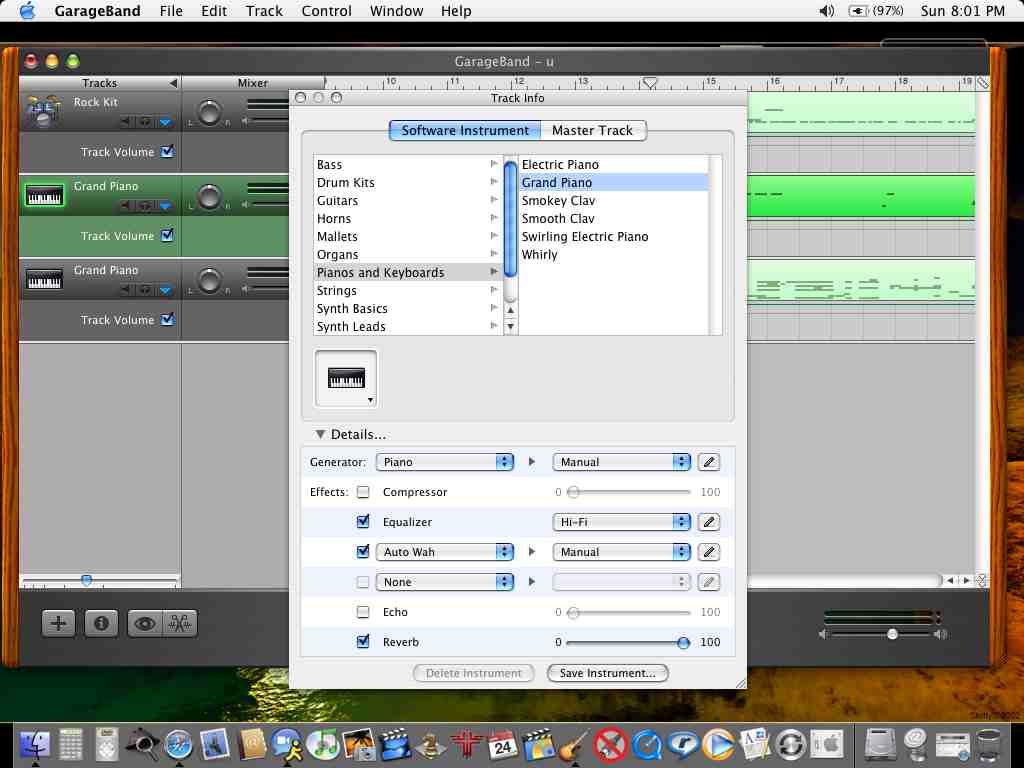1024x768 pixels.
Task: Click the category list scroll down arrow
Action: coord(511,327)
